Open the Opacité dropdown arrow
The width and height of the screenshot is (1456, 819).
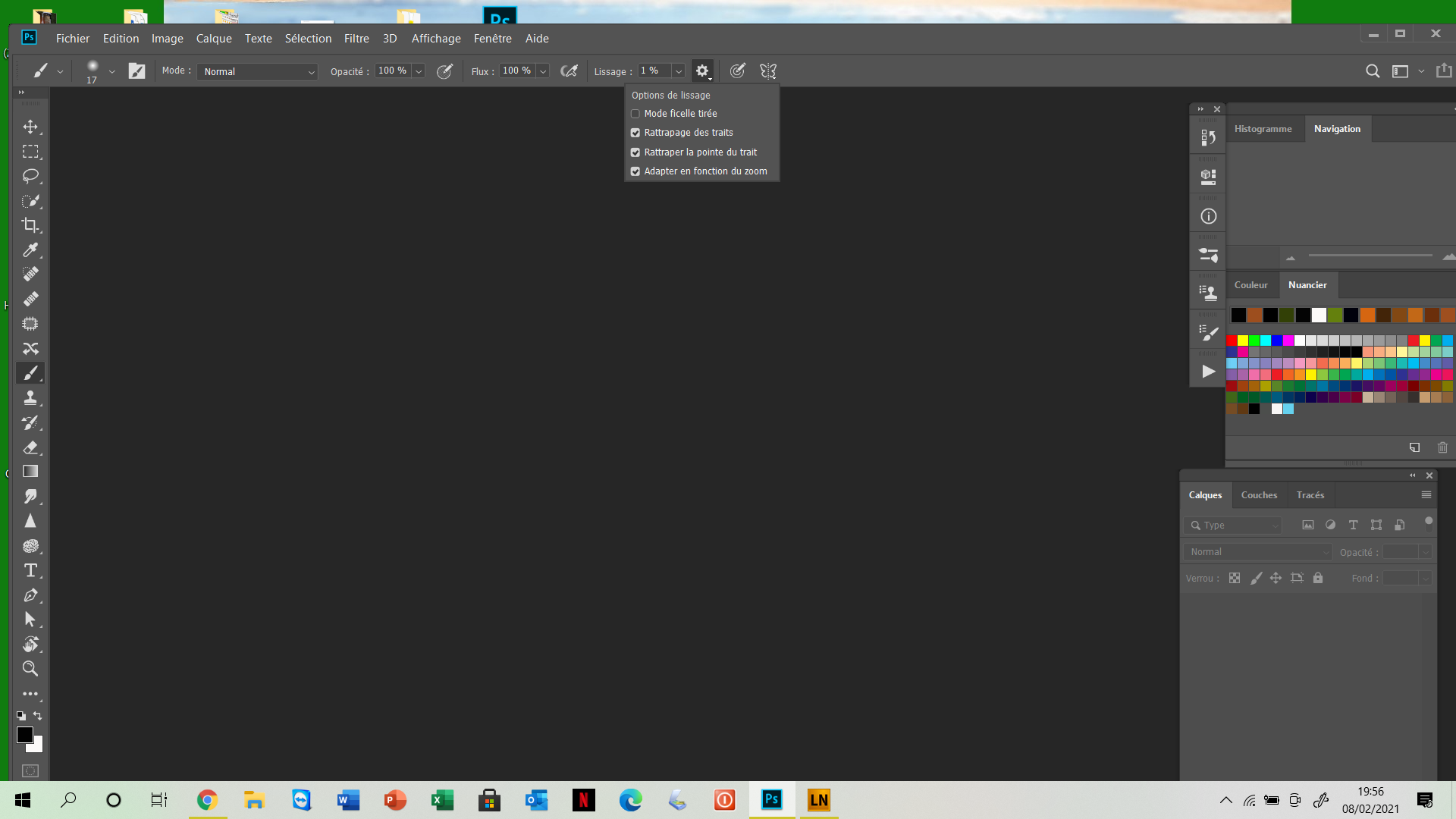(419, 71)
